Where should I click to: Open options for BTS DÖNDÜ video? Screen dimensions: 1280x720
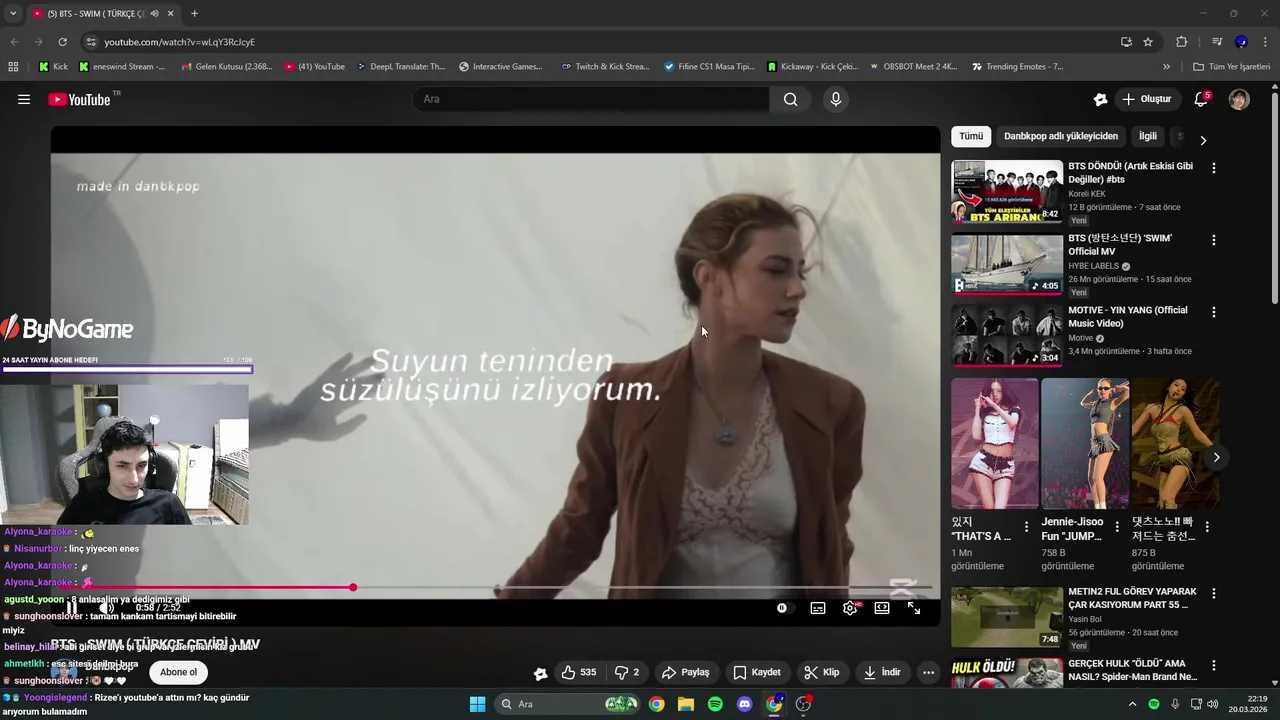[x=1214, y=168]
